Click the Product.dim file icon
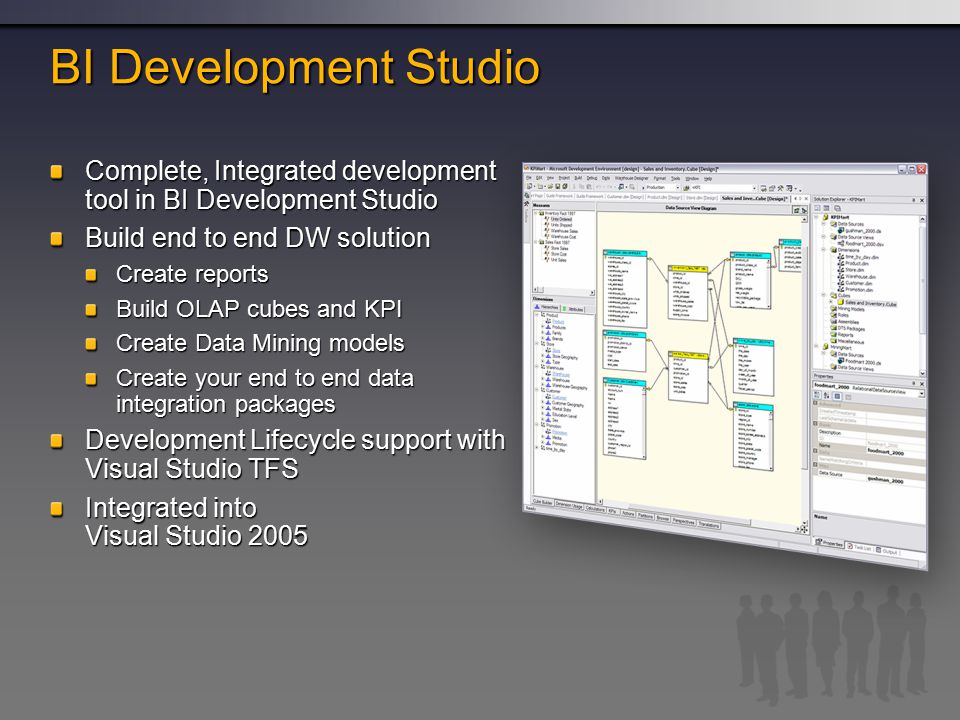This screenshot has width=960, height=720. 841,263
